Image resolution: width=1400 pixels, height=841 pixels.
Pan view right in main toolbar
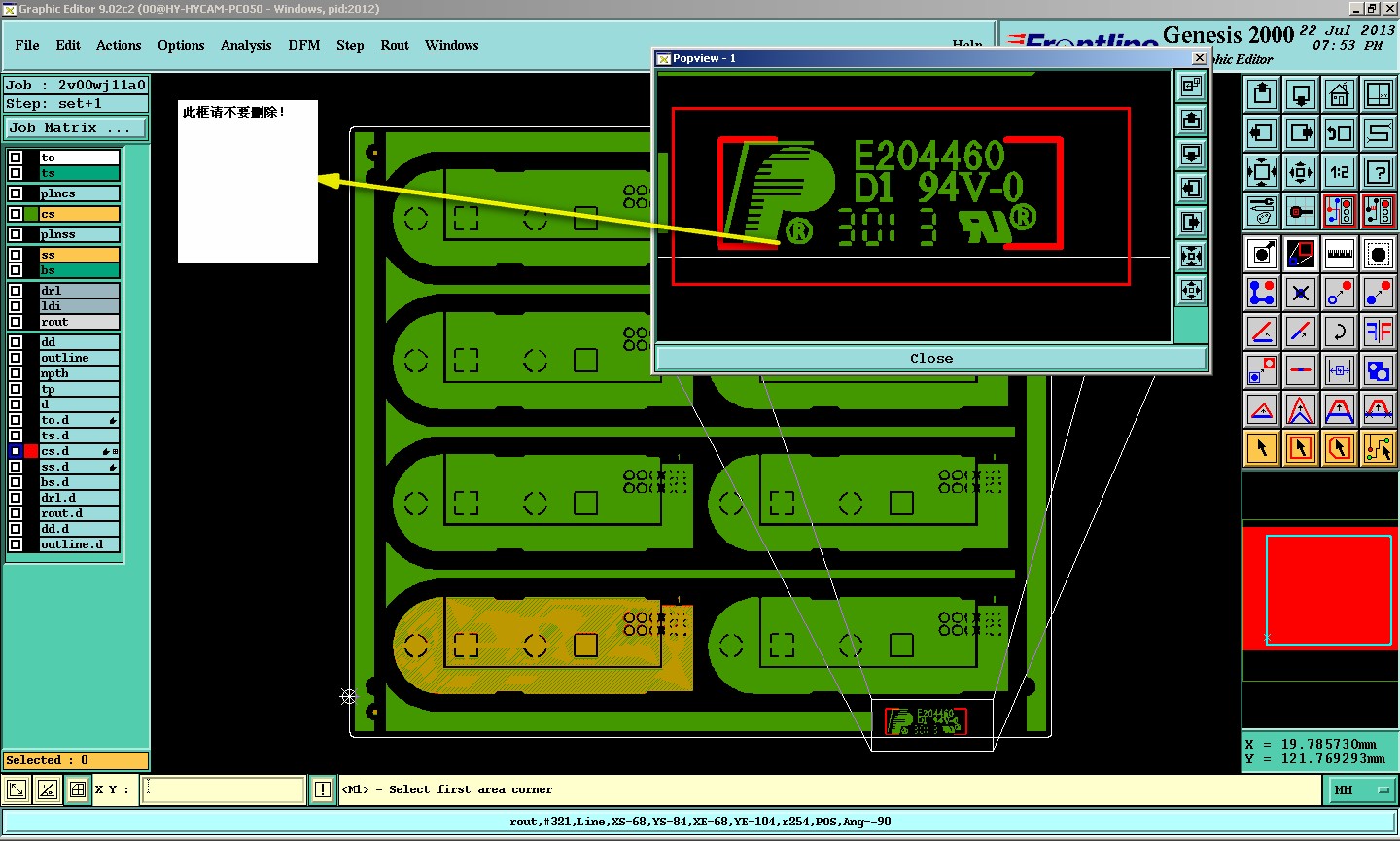point(1301,133)
